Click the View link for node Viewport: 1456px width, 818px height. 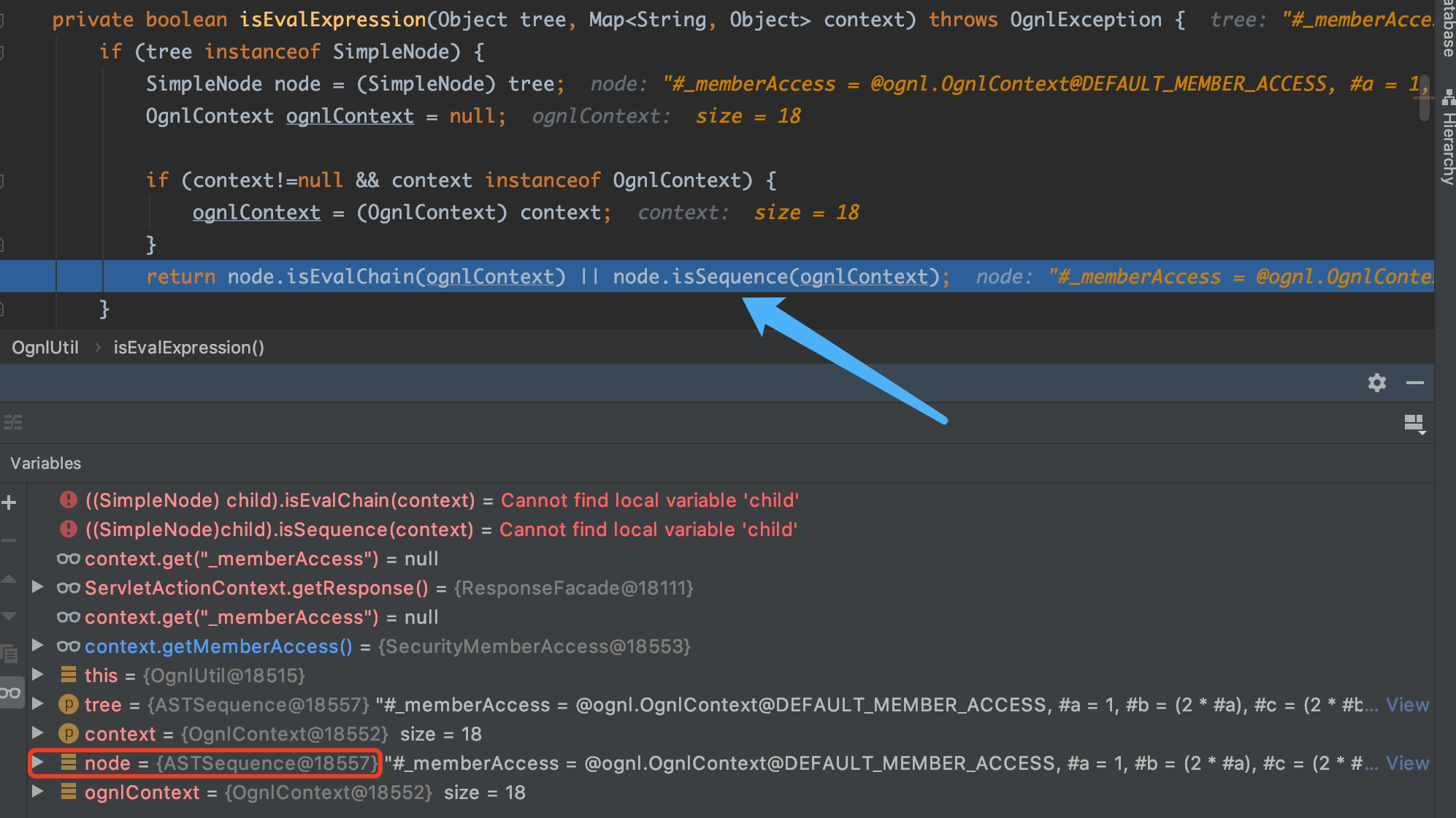click(1407, 763)
